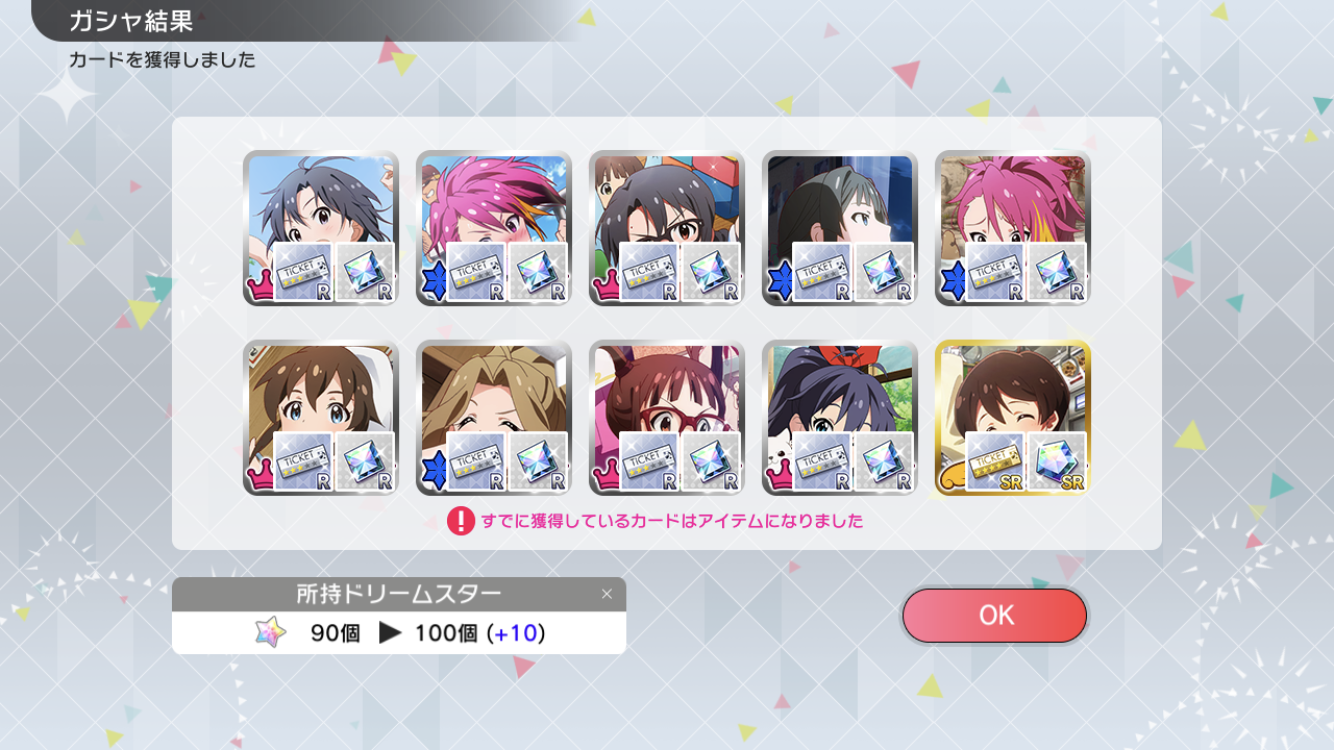1334x750 pixels.
Task: Select the brown-haired blue-eyed card in the bottom row
Action: coord(321,418)
